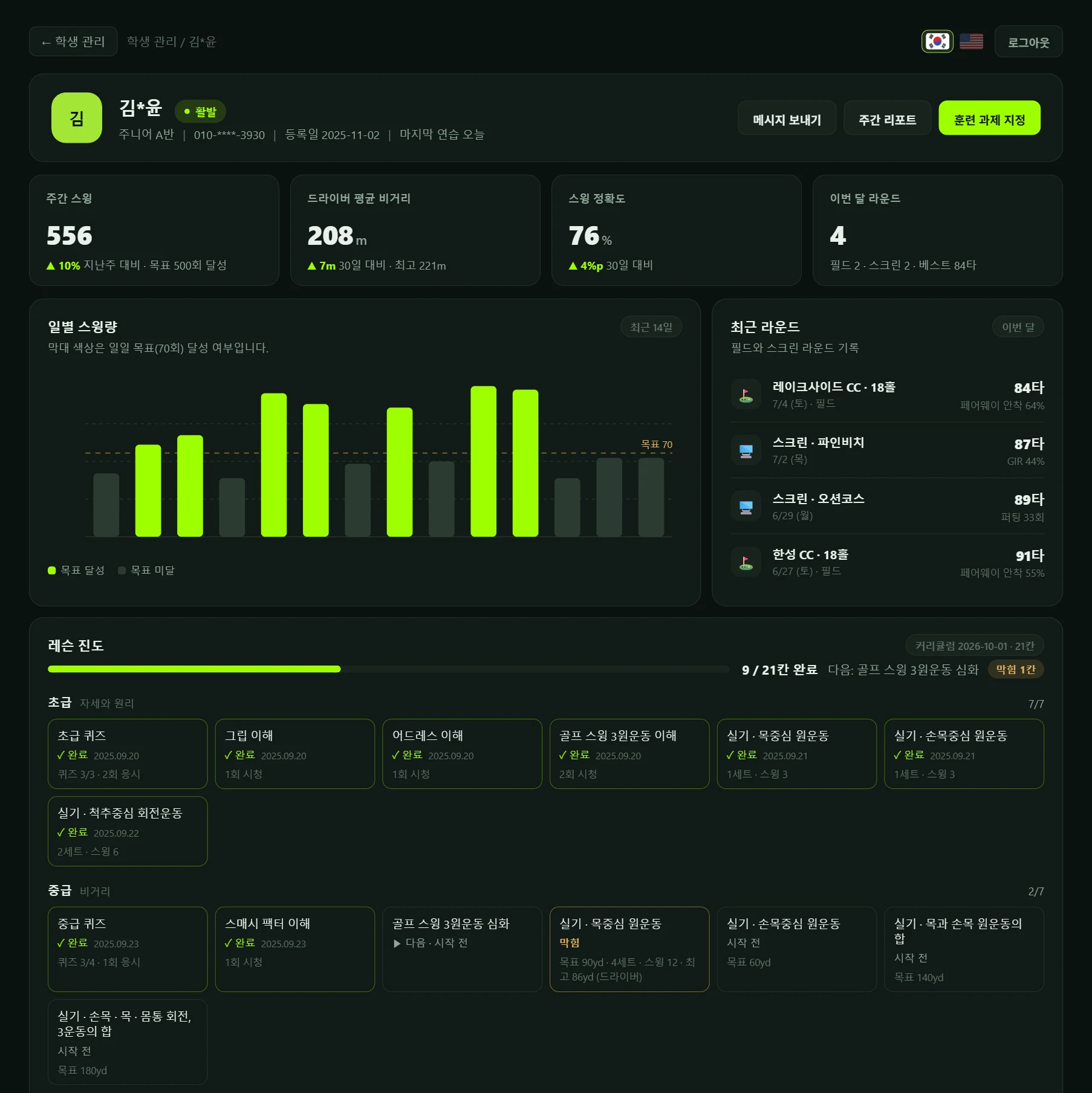Click the 커리큘럼 2026-10-01 · 21칸 chip
1092x1093 pixels.
point(975,646)
